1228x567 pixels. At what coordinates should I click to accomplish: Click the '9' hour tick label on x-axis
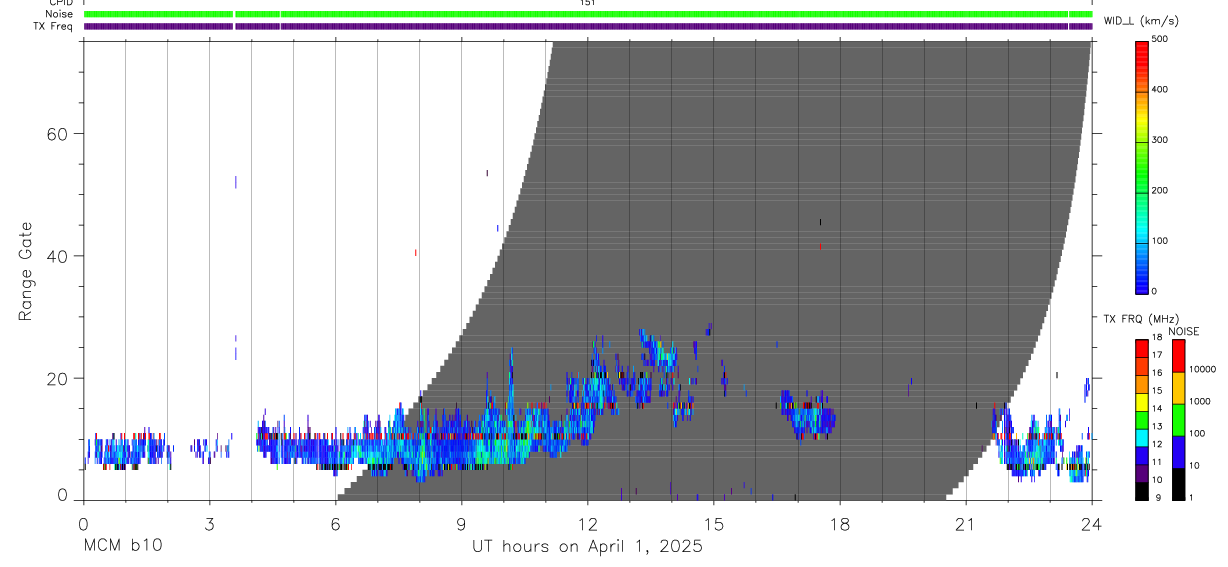(x=461, y=523)
